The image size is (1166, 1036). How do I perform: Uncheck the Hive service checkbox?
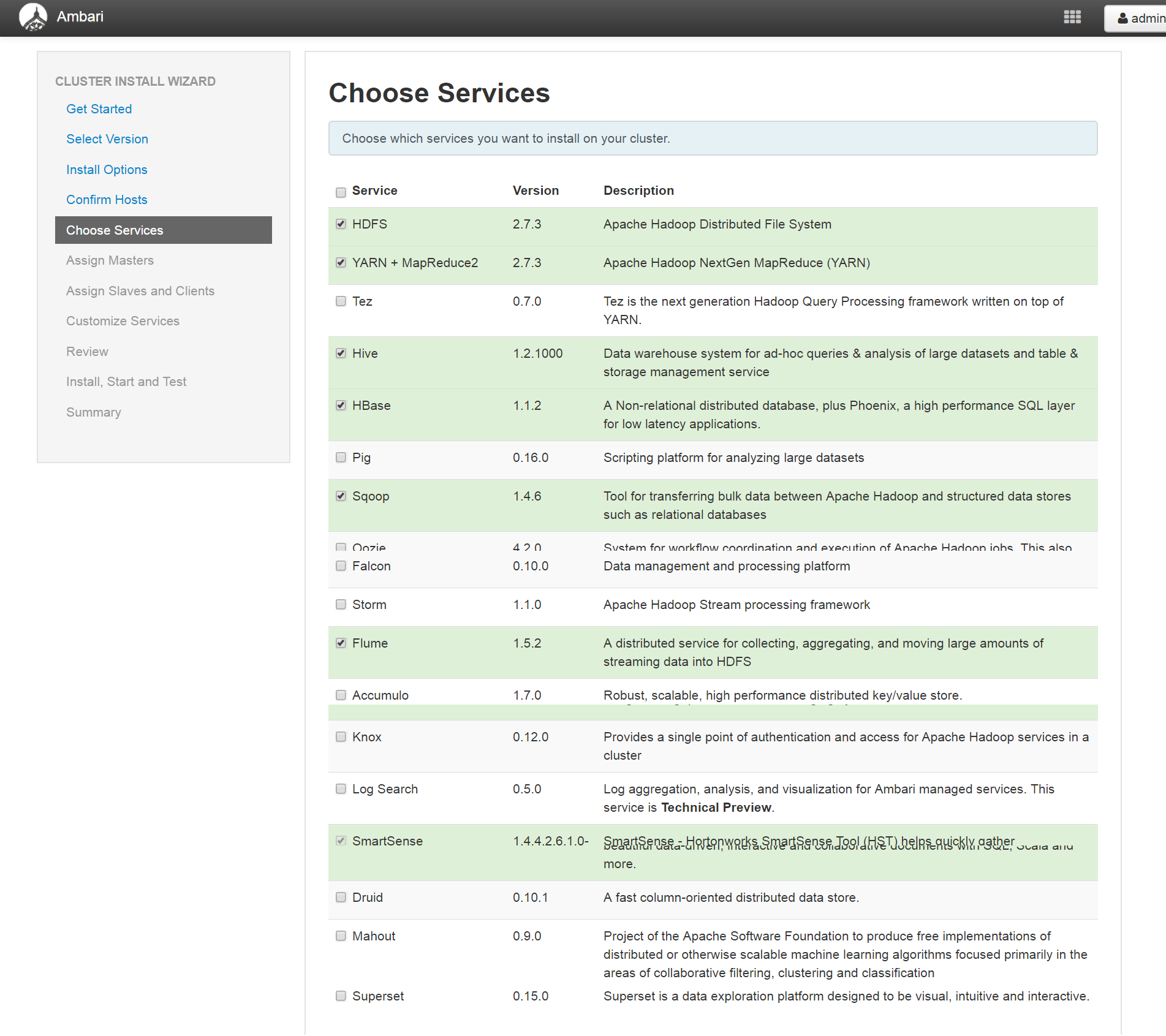pyautogui.click(x=341, y=354)
